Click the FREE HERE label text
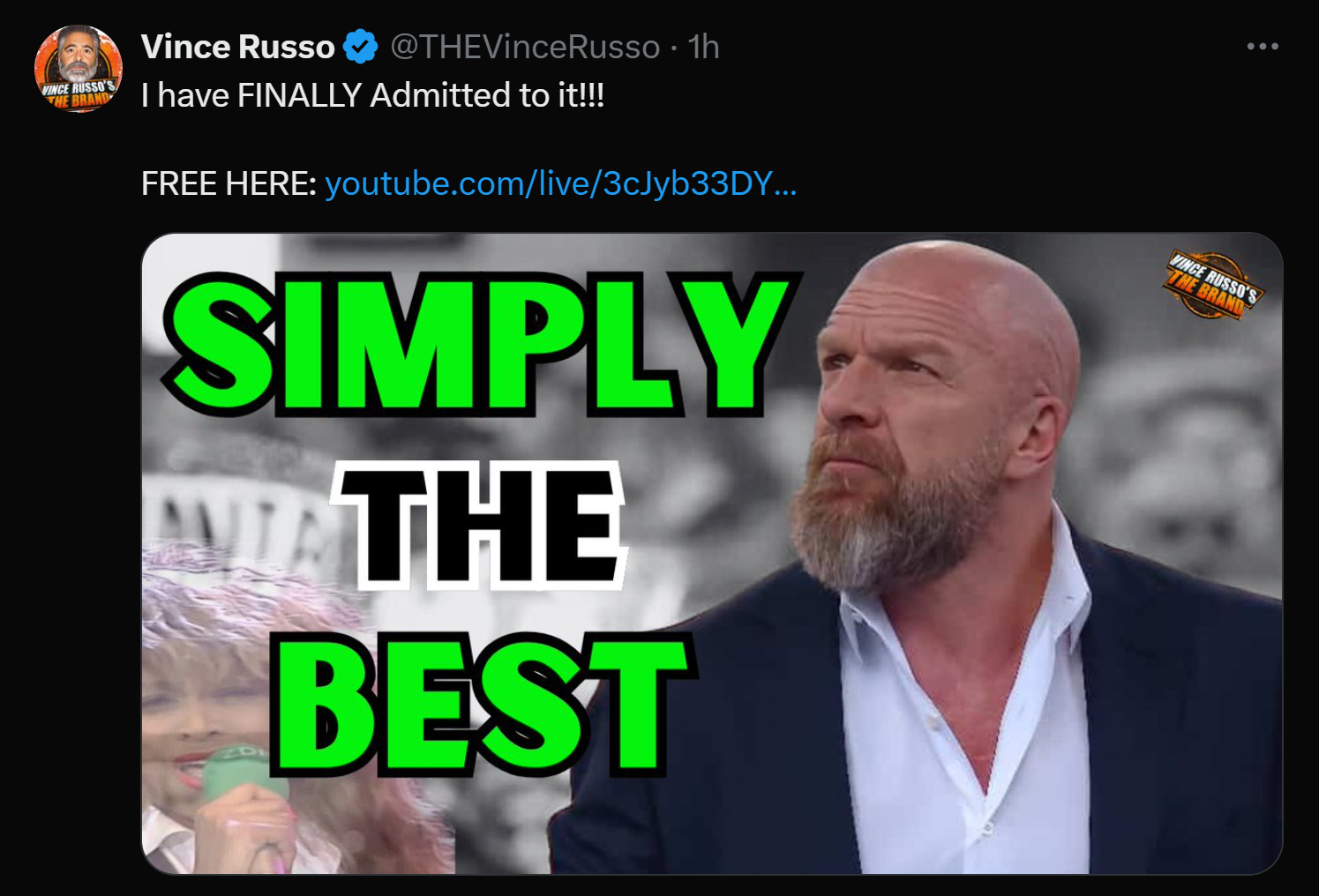Viewport: 1319px width, 896px height. click(x=229, y=183)
